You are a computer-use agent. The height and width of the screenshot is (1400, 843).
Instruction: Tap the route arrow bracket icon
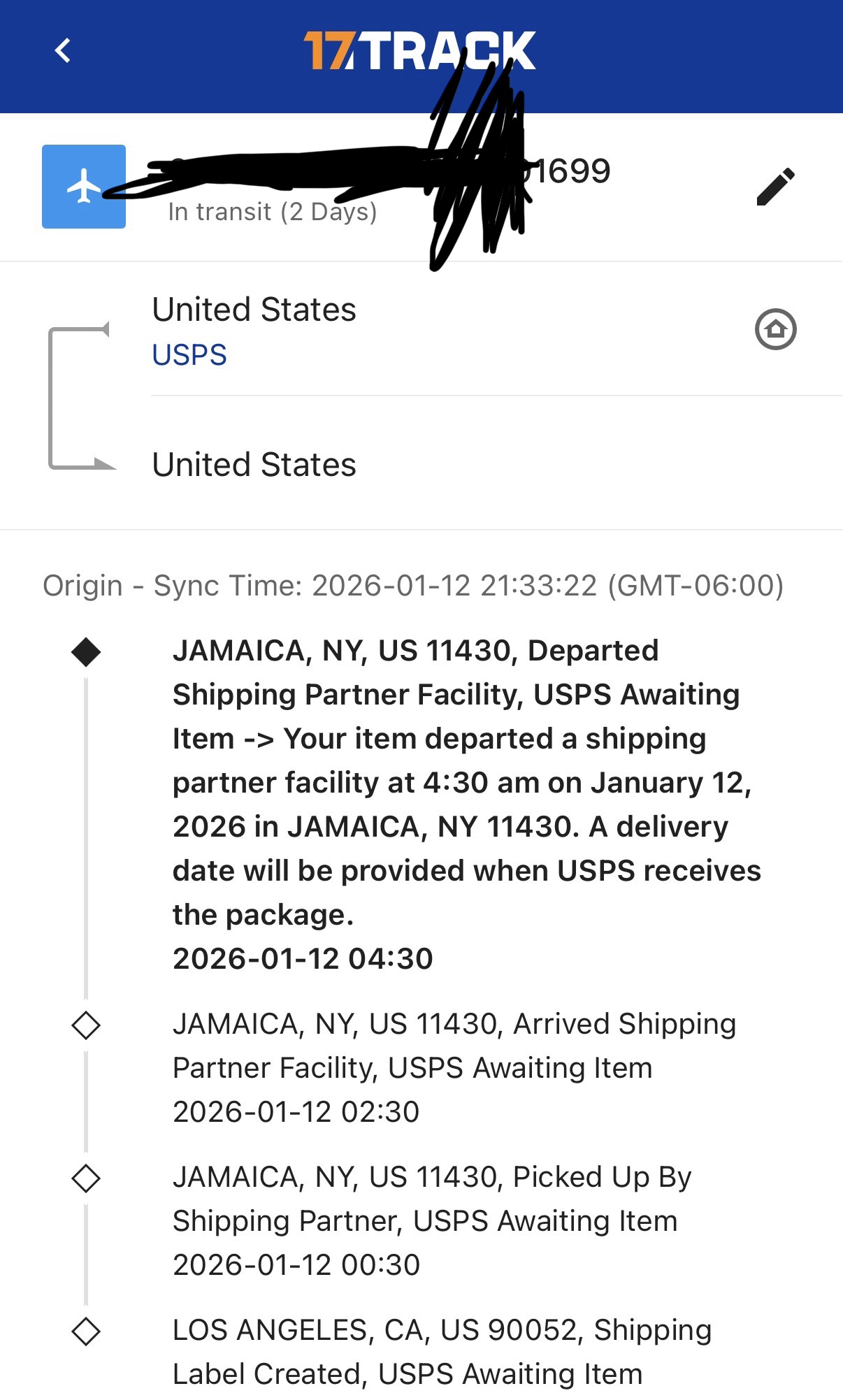coord(80,397)
